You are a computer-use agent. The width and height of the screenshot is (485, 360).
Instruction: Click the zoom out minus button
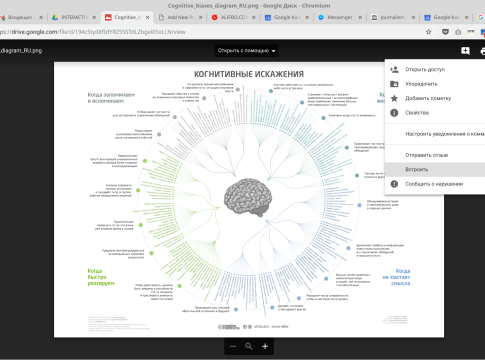pyautogui.click(x=233, y=346)
